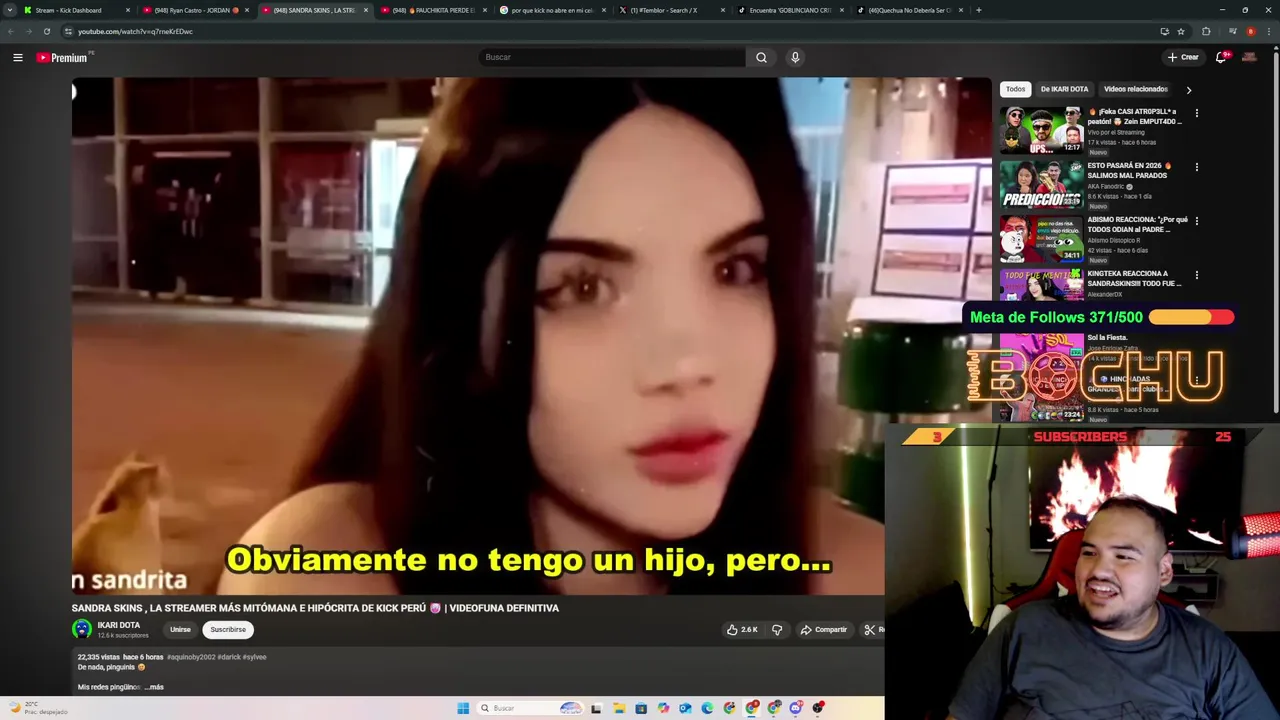Dislike the video with thumbs down
The width and height of the screenshot is (1280, 720).
click(x=777, y=630)
